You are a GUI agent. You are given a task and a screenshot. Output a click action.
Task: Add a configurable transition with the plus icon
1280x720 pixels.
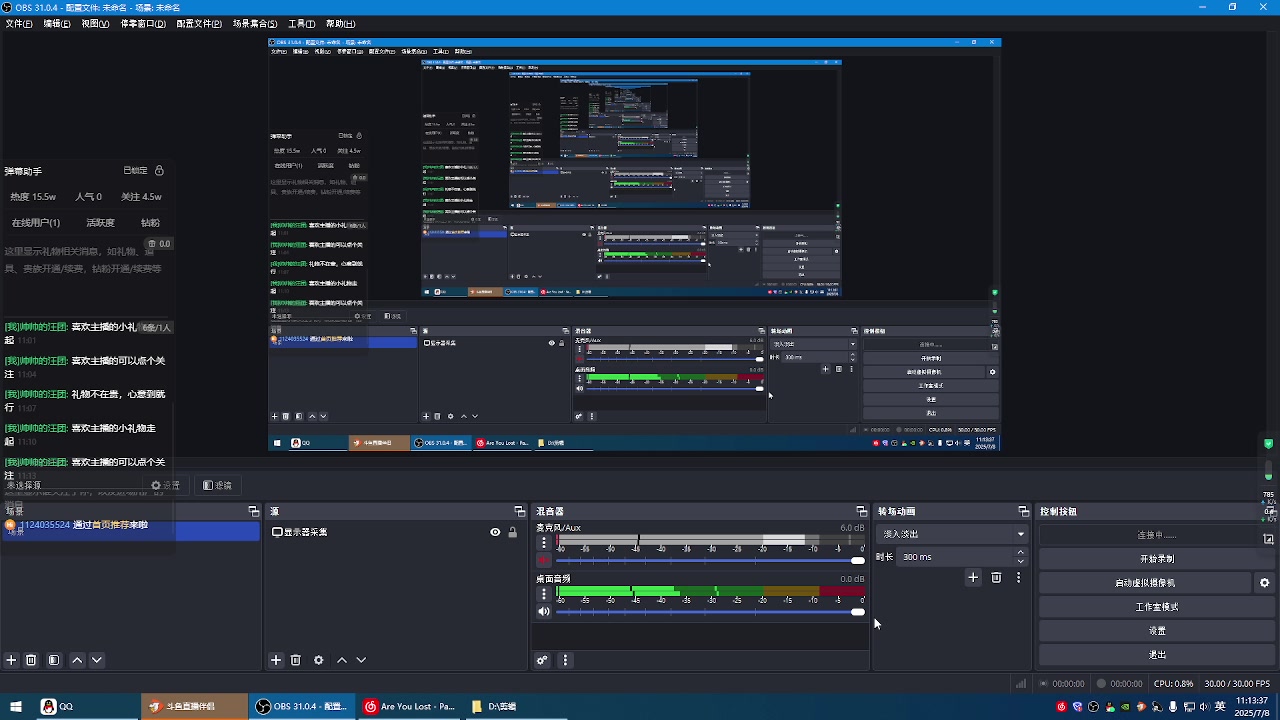click(973, 577)
